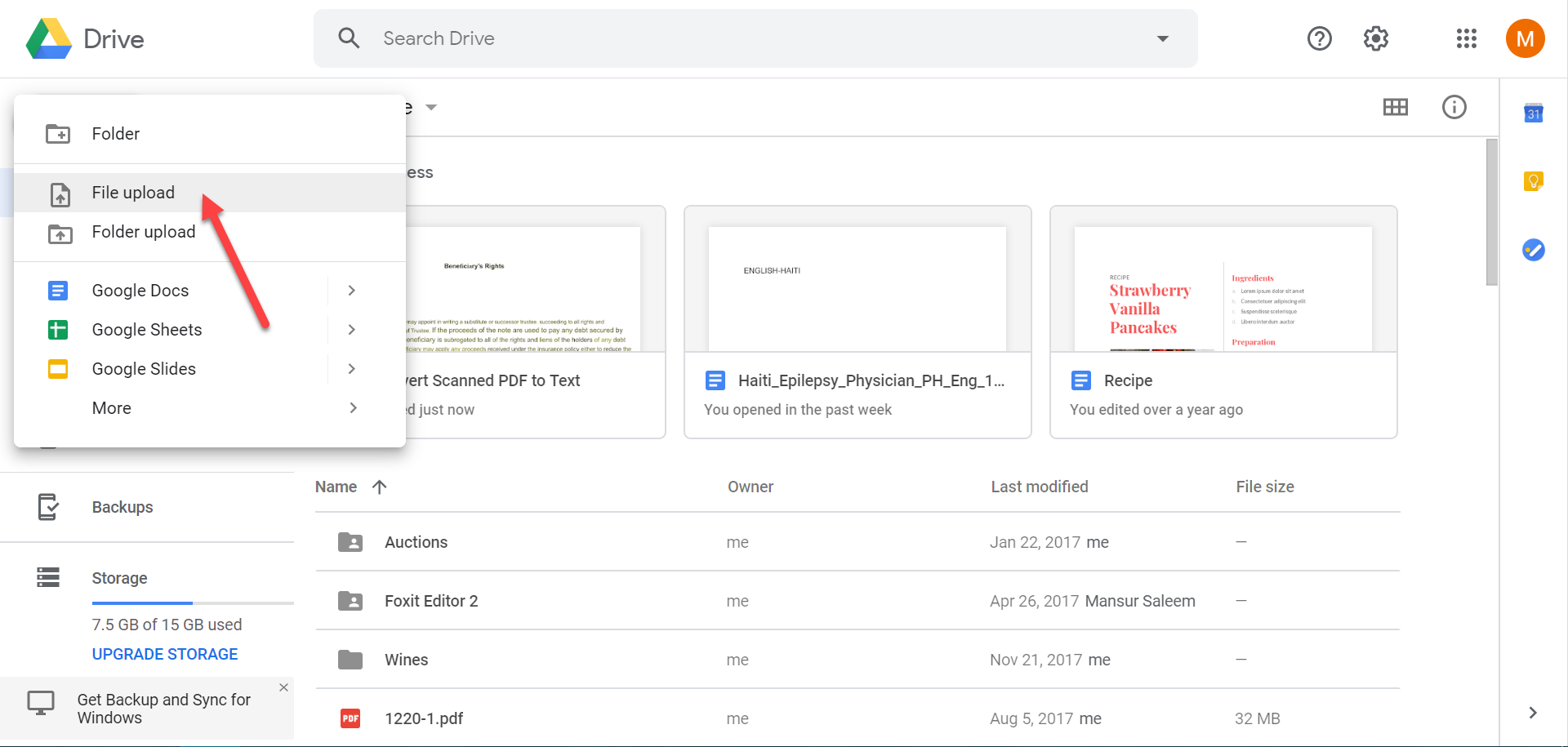Choose File upload from the menu
Image resolution: width=1568 pixels, height=747 pixels.
[x=210, y=193]
